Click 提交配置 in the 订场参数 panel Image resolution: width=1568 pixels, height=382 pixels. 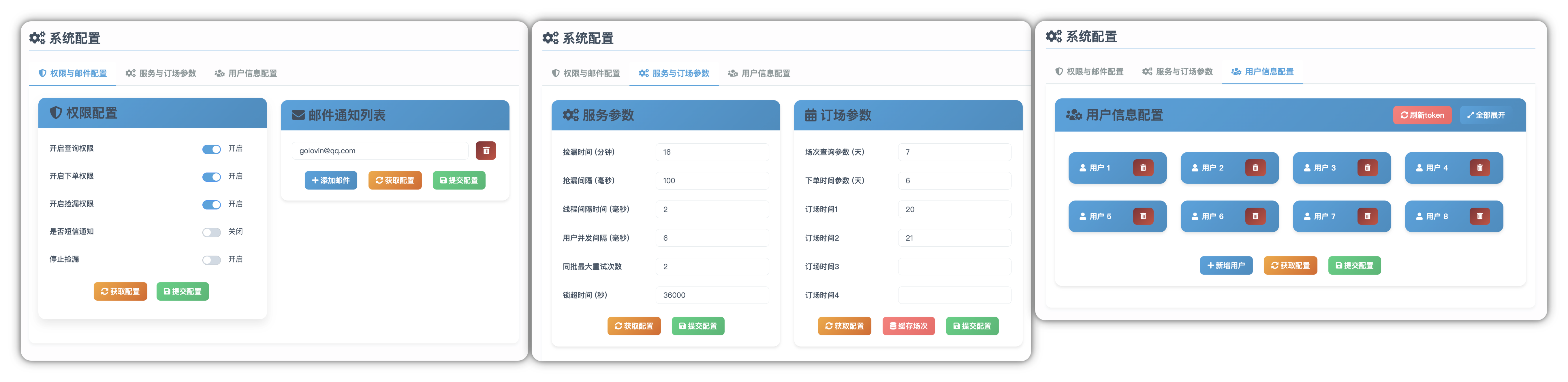[x=972, y=326]
